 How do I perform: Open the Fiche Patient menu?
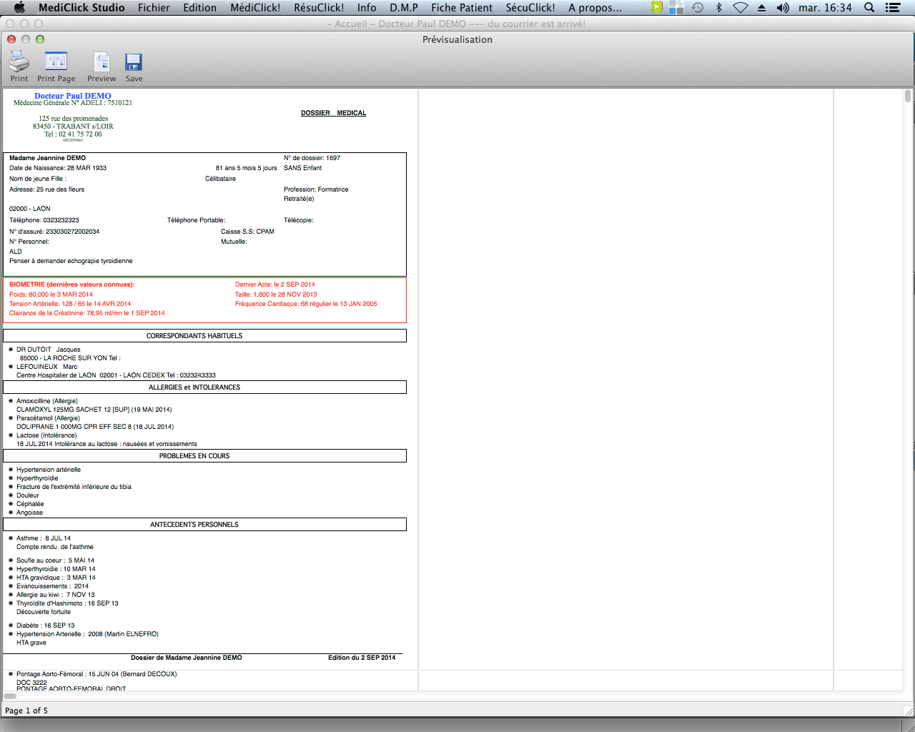pyautogui.click(x=461, y=8)
